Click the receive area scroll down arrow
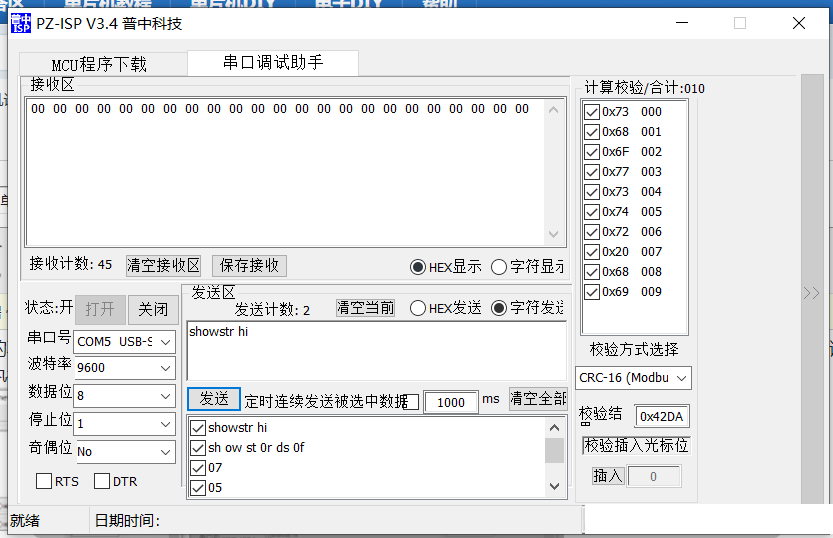The image size is (833, 538). (553, 234)
